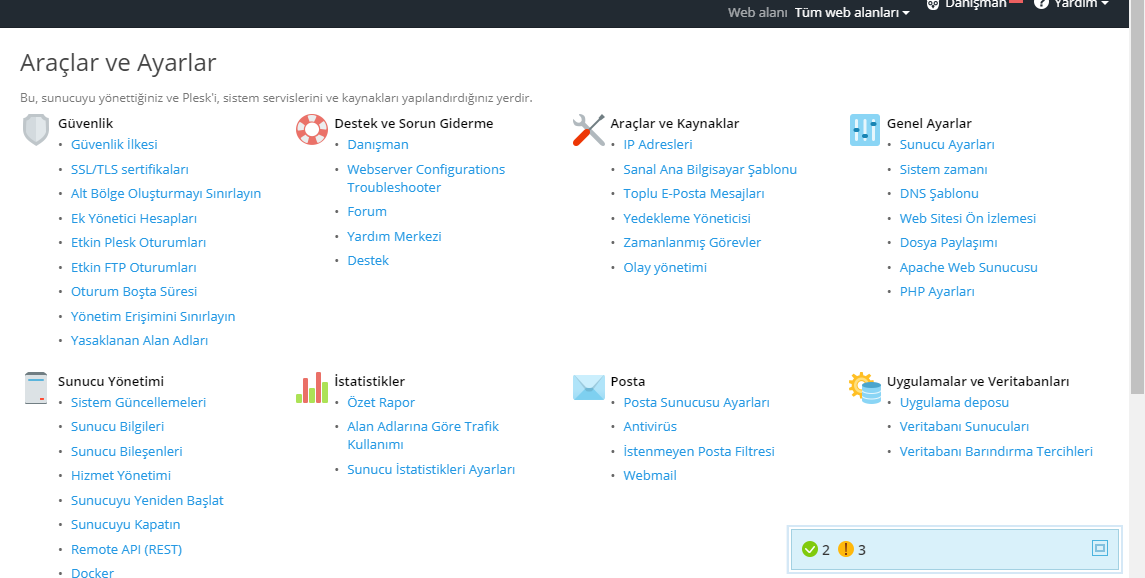Open Zamanlanmış Görevler
Screen dimensions: 1145x578
tap(692, 242)
